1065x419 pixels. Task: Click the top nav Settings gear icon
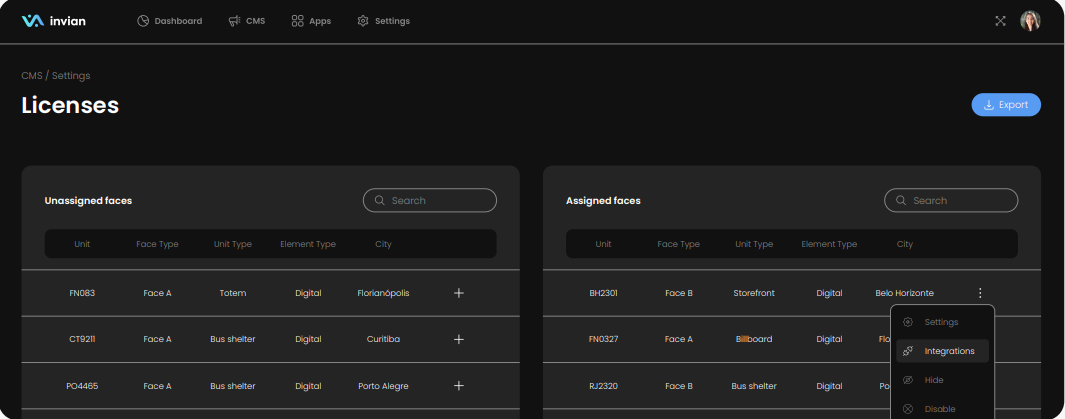pos(363,21)
